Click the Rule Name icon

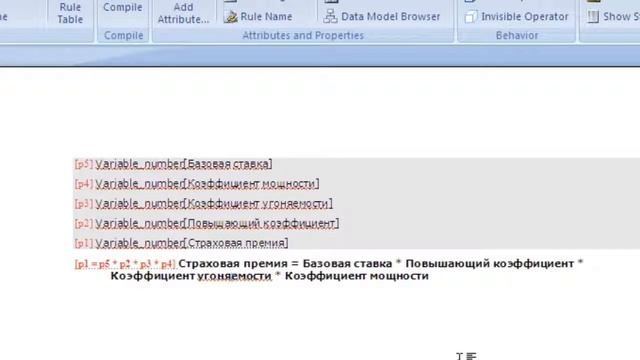231,17
